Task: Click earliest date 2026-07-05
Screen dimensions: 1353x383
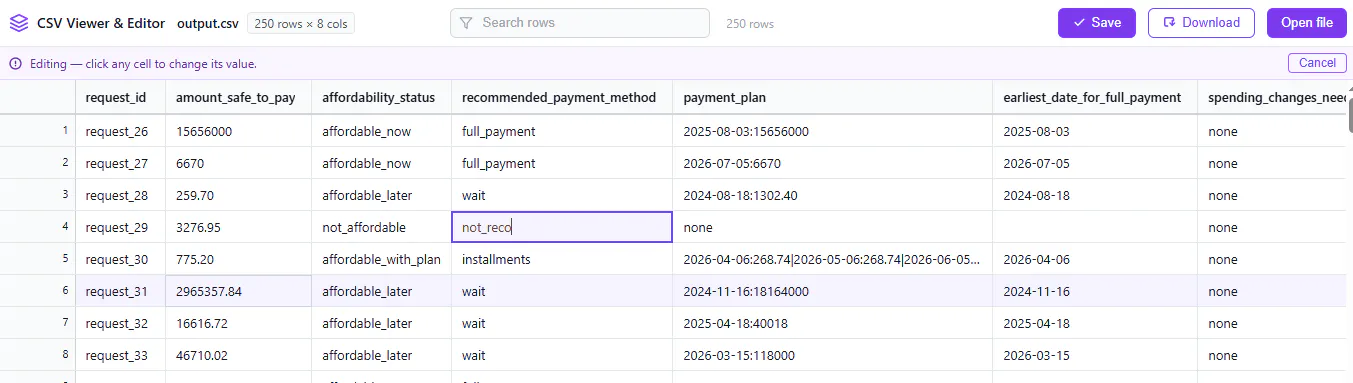Action: click(1095, 163)
